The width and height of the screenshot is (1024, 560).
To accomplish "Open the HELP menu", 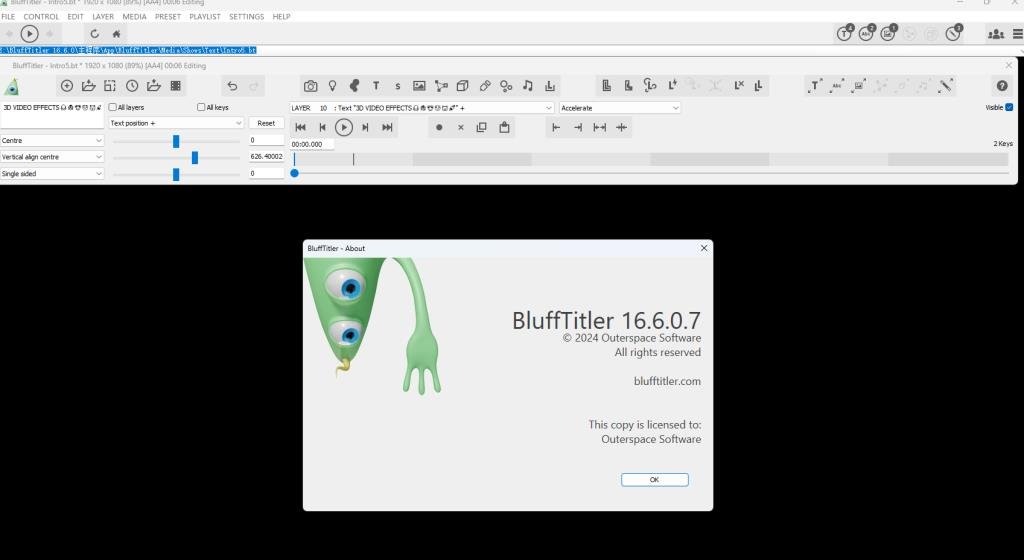I will click(281, 16).
